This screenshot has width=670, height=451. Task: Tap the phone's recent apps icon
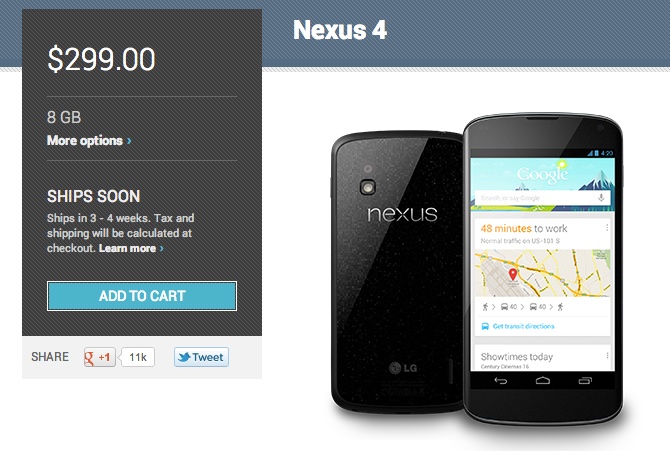click(585, 380)
